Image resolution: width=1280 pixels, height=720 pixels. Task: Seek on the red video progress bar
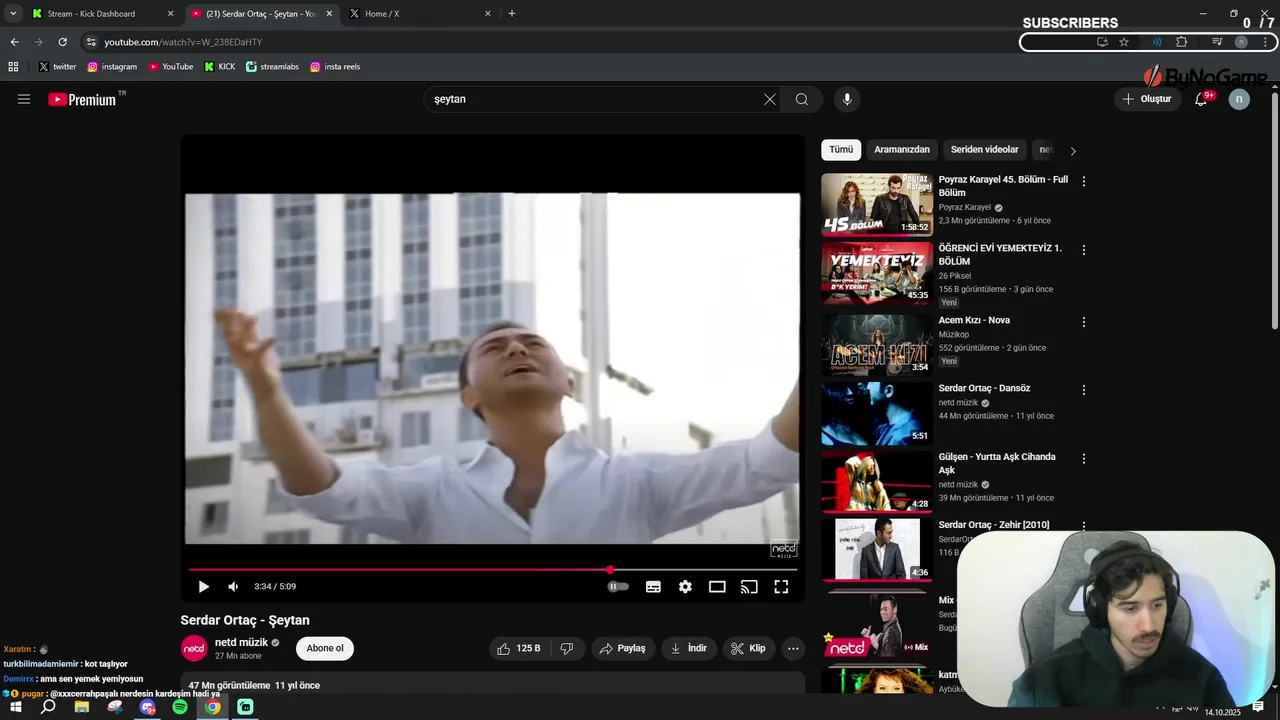pyautogui.click(x=492, y=570)
